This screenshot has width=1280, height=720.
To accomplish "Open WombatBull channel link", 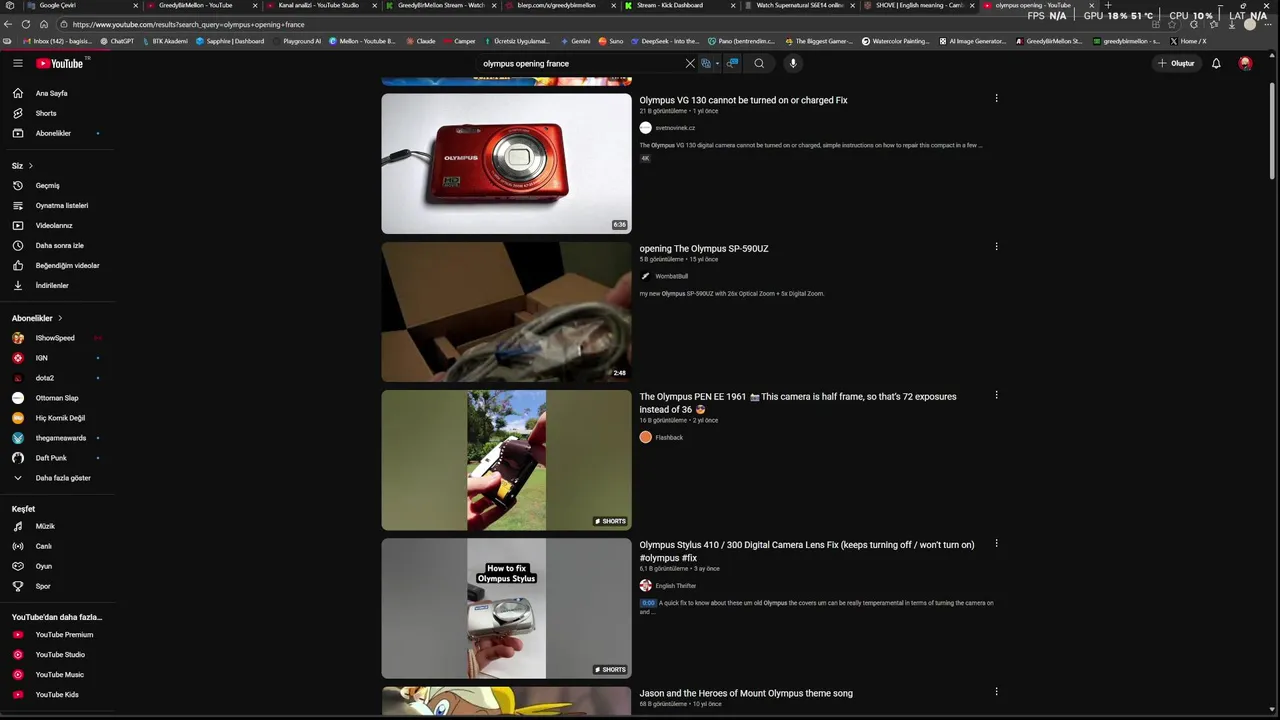I will pyautogui.click(x=671, y=276).
